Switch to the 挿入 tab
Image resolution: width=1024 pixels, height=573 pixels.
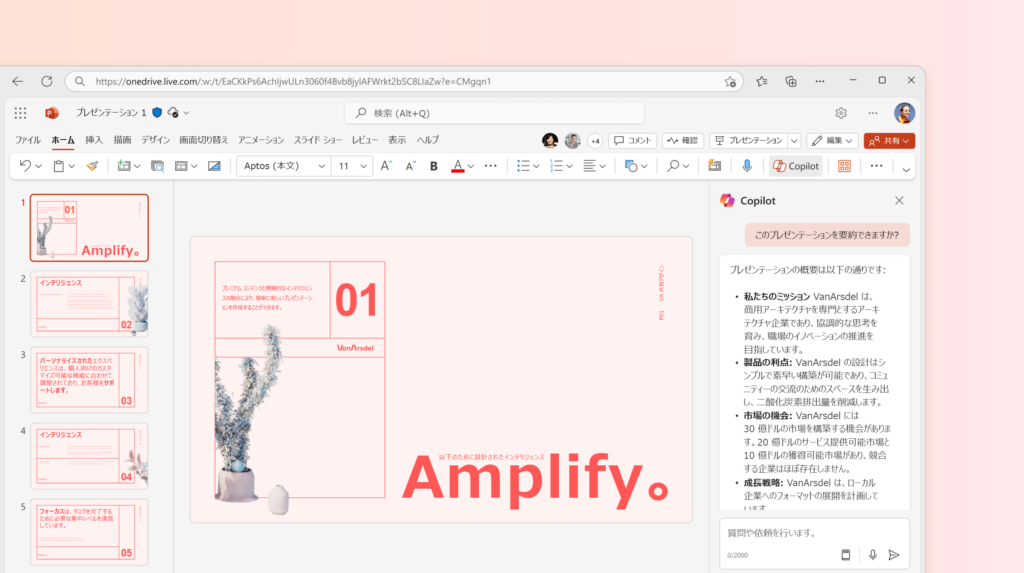click(x=94, y=140)
